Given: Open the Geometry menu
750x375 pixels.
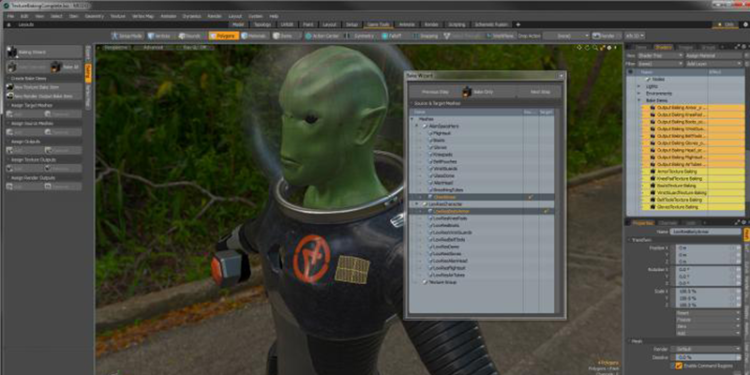Looking at the screenshot, I should pos(94,16).
